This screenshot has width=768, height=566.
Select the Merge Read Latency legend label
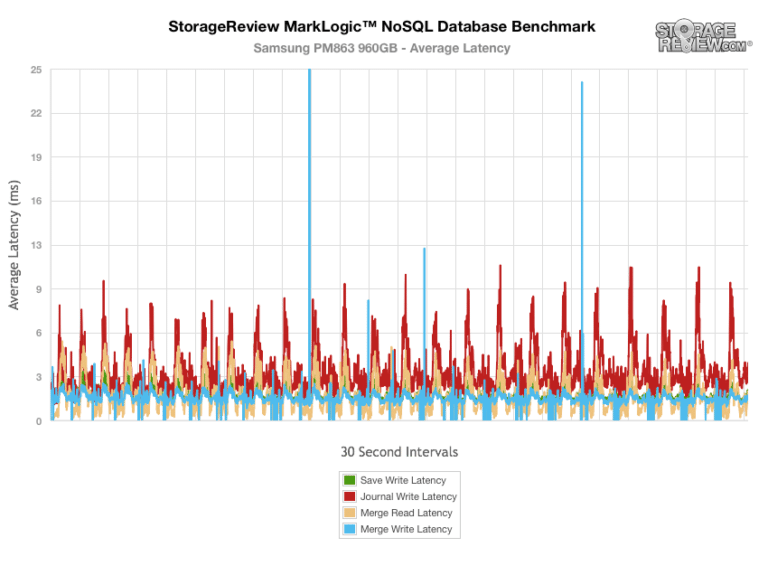click(x=406, y=513)
